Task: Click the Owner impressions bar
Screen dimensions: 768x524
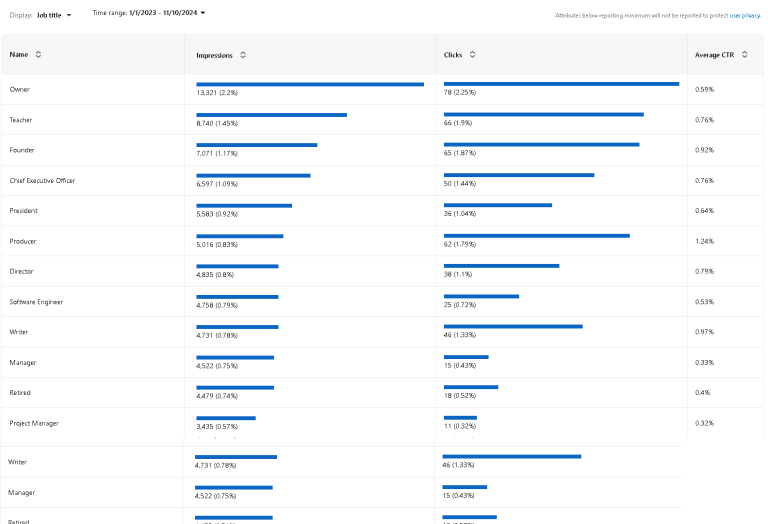Action: (x=310, y=84)
